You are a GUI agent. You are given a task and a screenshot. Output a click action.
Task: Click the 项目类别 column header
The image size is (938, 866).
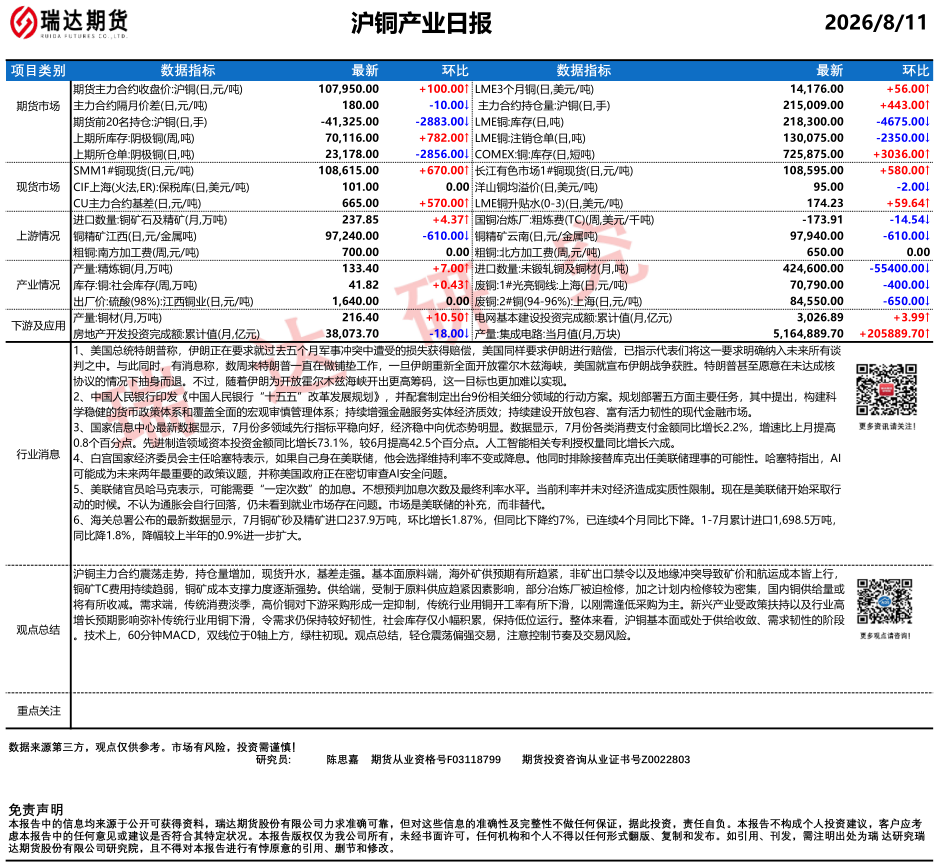pyautogui.click(x=38, y=71)
